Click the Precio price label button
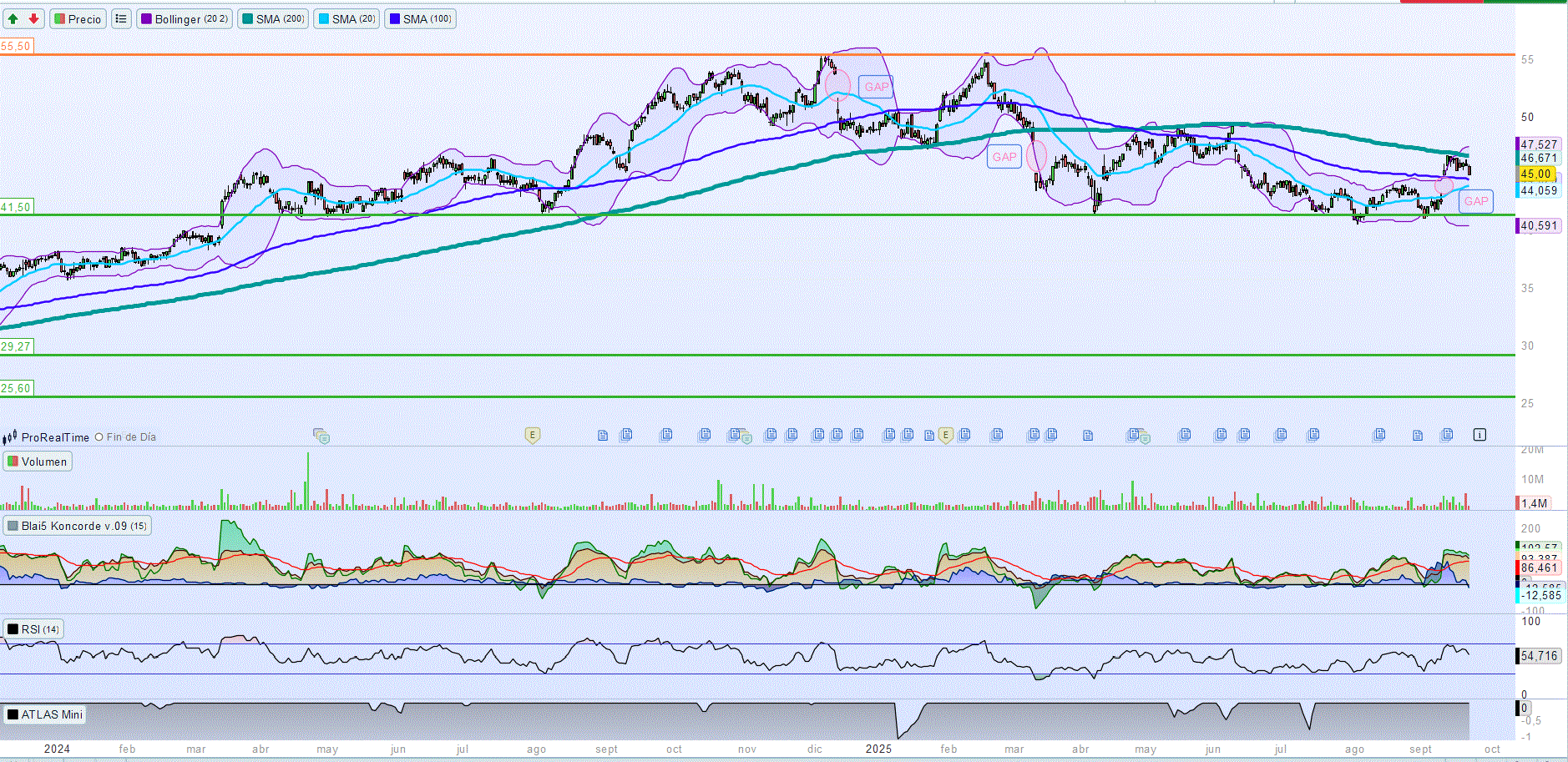 coord(78,18)
